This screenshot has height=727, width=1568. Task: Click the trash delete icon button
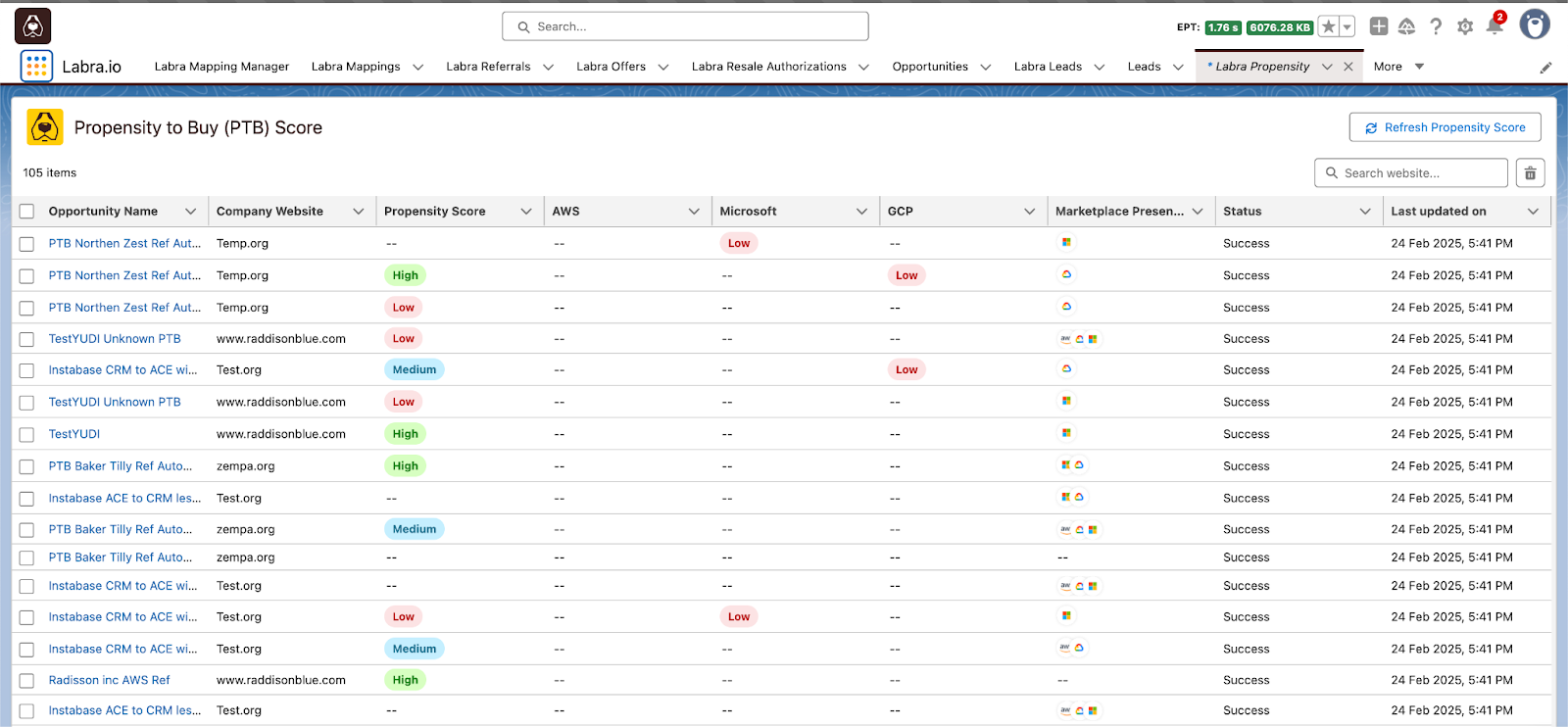point(1531,173)
